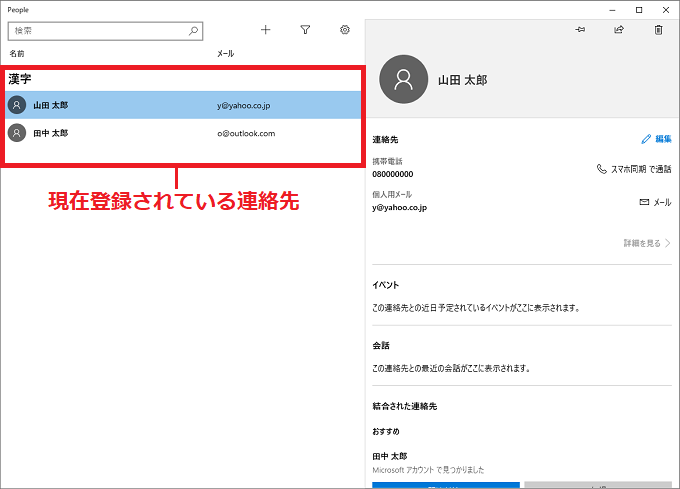This screenshot has height=489, width=680.
Task: Click the envelope icon next to メール
Action: pos(644,202)
